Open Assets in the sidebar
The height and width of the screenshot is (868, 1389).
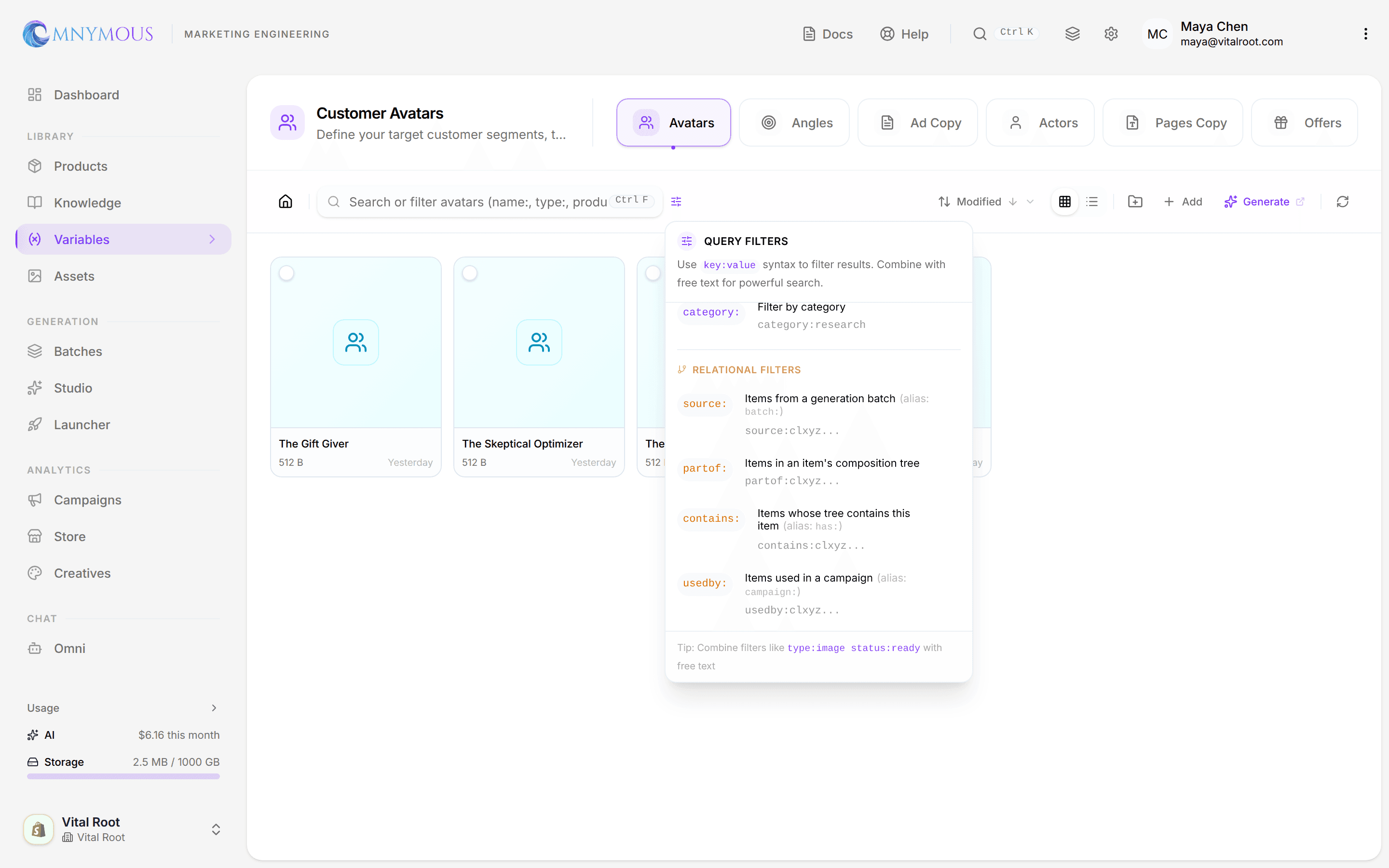coord(123,276)
